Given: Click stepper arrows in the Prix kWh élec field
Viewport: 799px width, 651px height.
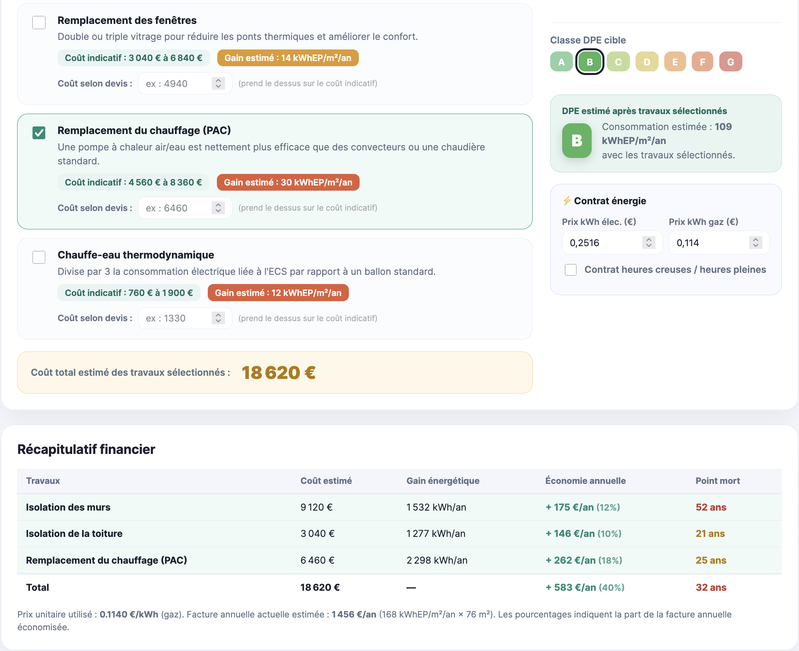Looking at the screenshot, I should pos(649,242).
